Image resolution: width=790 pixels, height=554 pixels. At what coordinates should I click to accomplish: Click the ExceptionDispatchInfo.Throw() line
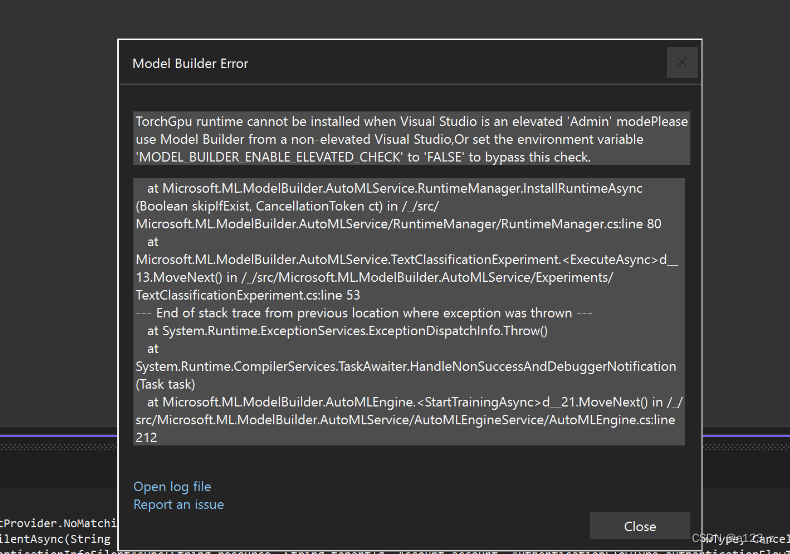click(347, 331)
